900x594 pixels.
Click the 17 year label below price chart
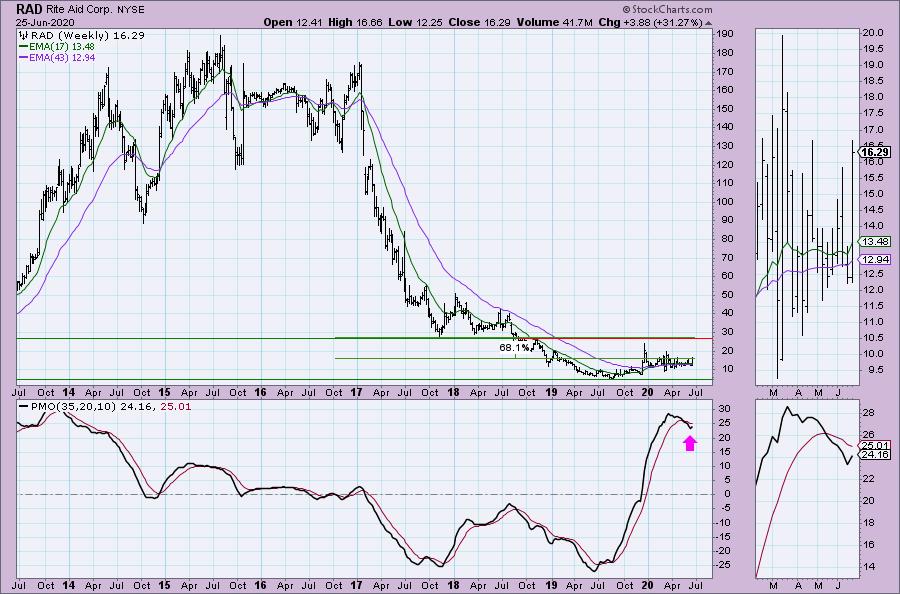click(356, 393)
